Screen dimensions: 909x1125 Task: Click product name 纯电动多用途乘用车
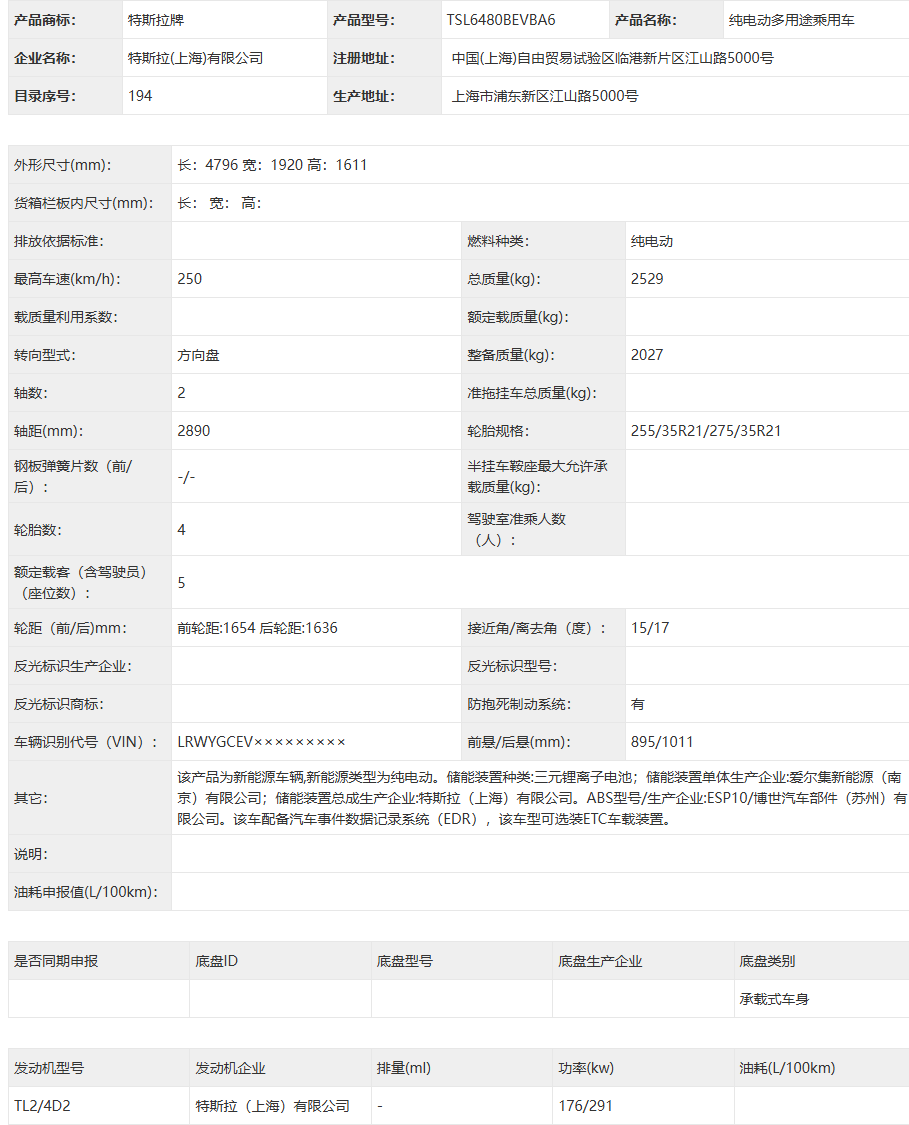[791, 20]
